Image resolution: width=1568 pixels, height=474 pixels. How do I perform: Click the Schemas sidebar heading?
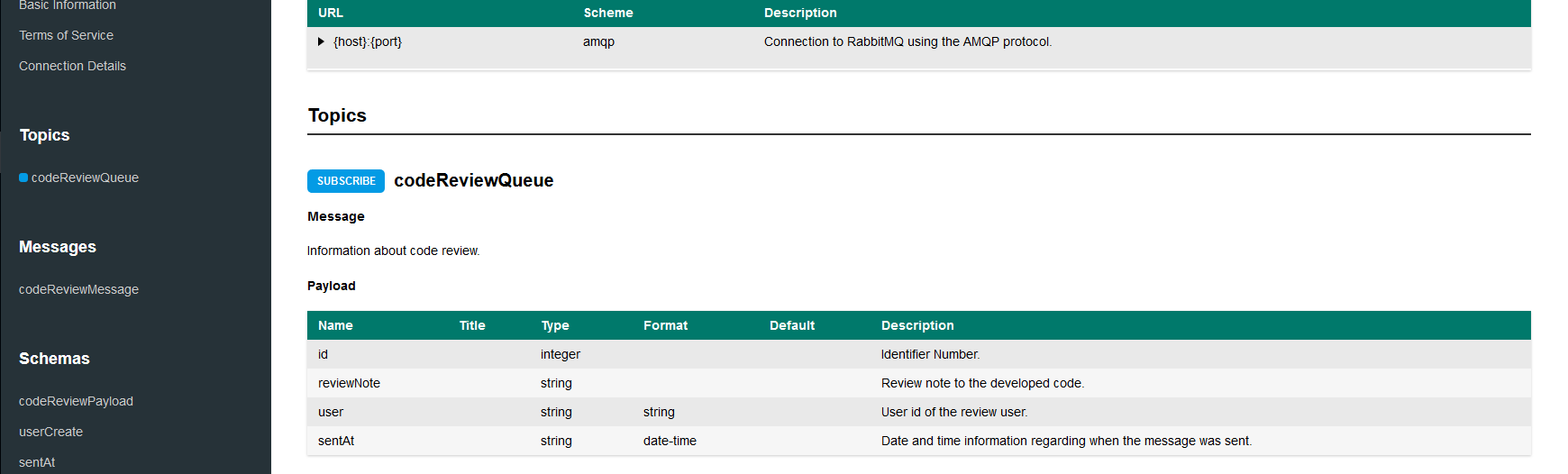[x=54, y=359]
